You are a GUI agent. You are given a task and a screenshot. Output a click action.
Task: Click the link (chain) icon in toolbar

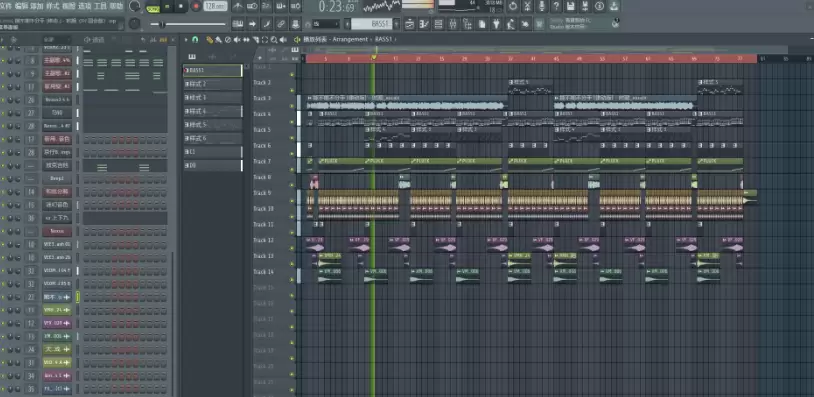(x=281, y=24)
